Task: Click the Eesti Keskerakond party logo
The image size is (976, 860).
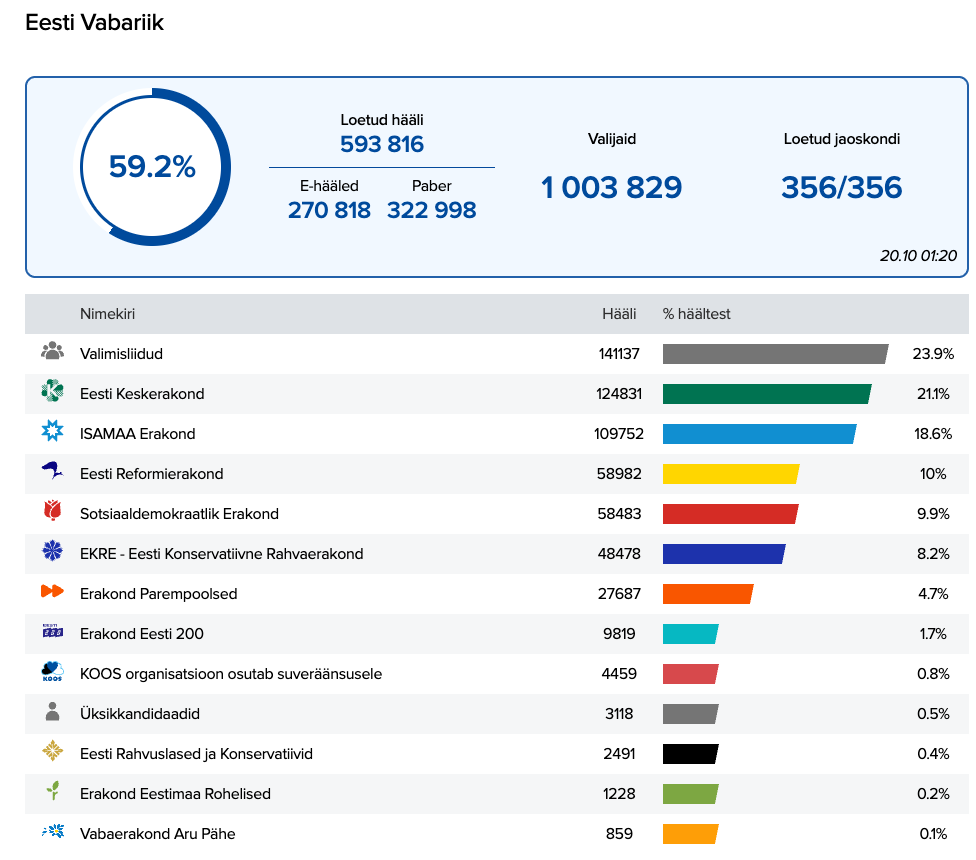Action: coord(52,392)
